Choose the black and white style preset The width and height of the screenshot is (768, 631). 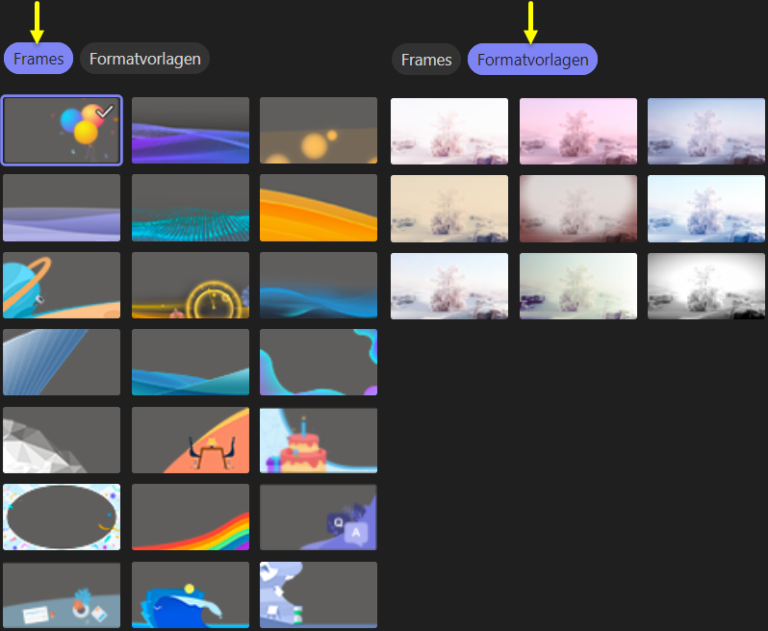click(706, 285)
